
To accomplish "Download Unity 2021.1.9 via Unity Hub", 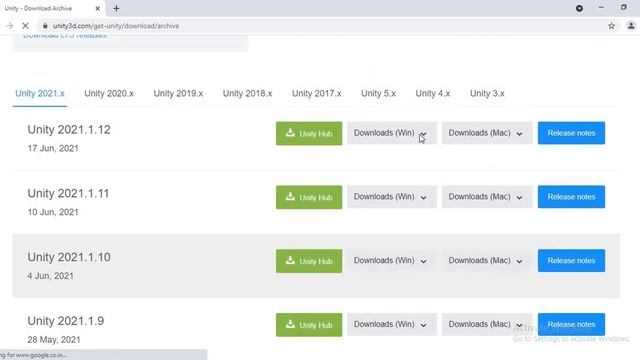I will 309,325.
